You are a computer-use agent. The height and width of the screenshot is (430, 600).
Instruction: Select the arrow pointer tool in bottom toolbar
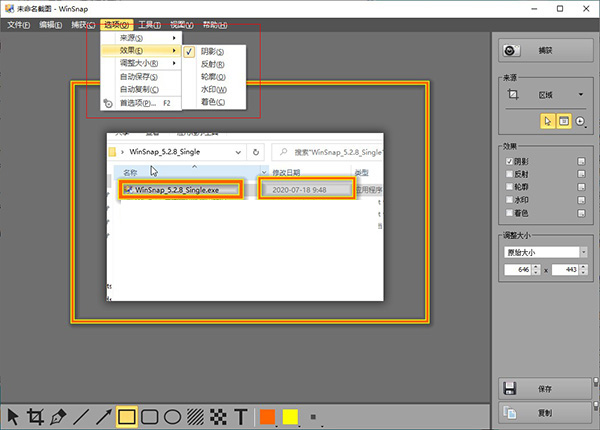coord(13,417)
